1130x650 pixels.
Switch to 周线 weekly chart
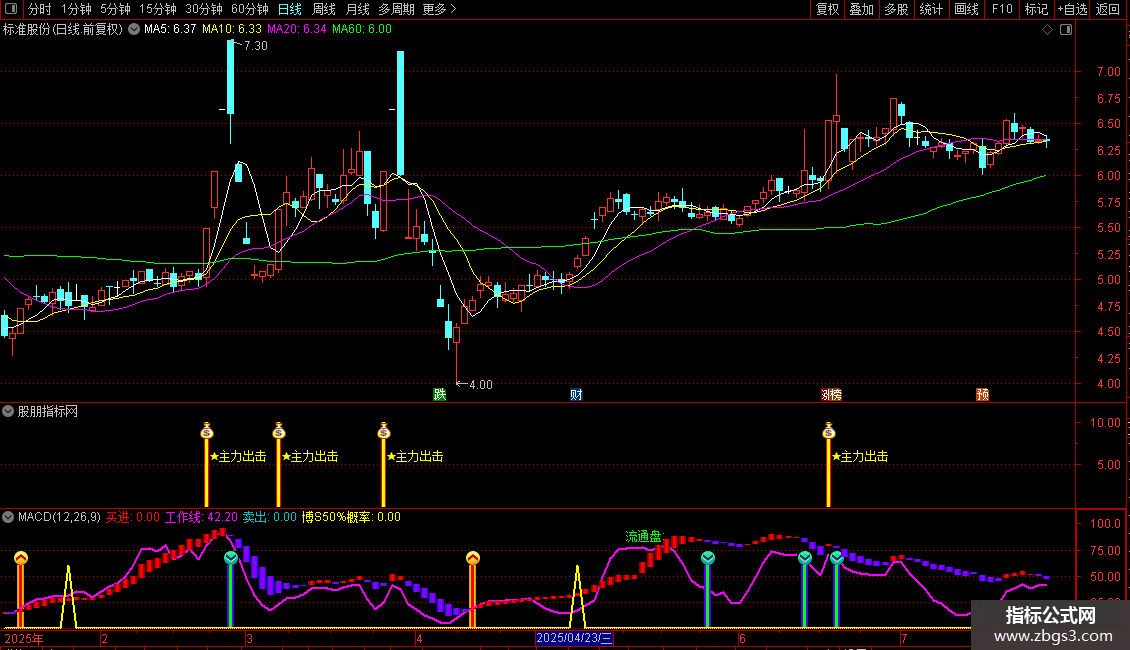pos(324,9)
